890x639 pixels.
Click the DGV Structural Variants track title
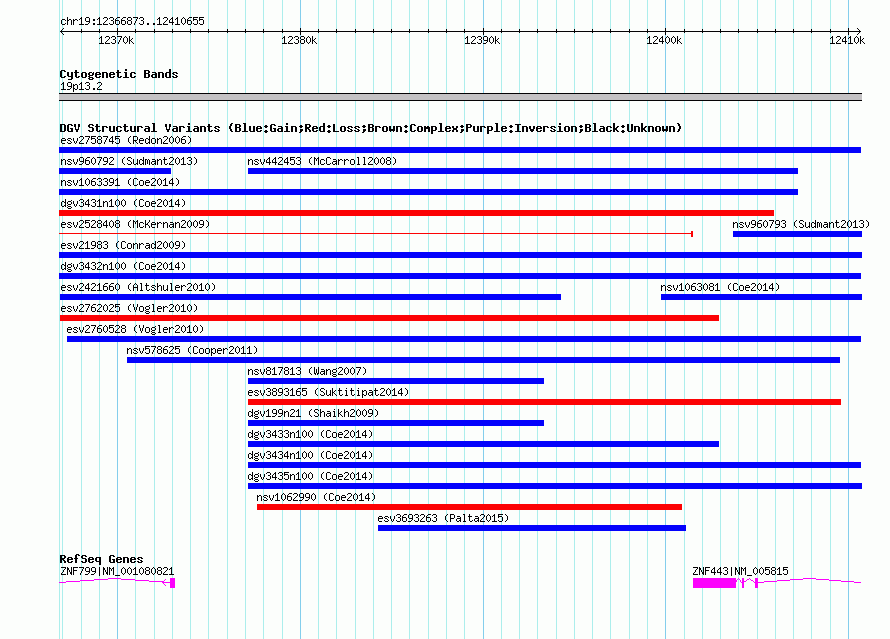pyautogui.click(x=371, y=128)
